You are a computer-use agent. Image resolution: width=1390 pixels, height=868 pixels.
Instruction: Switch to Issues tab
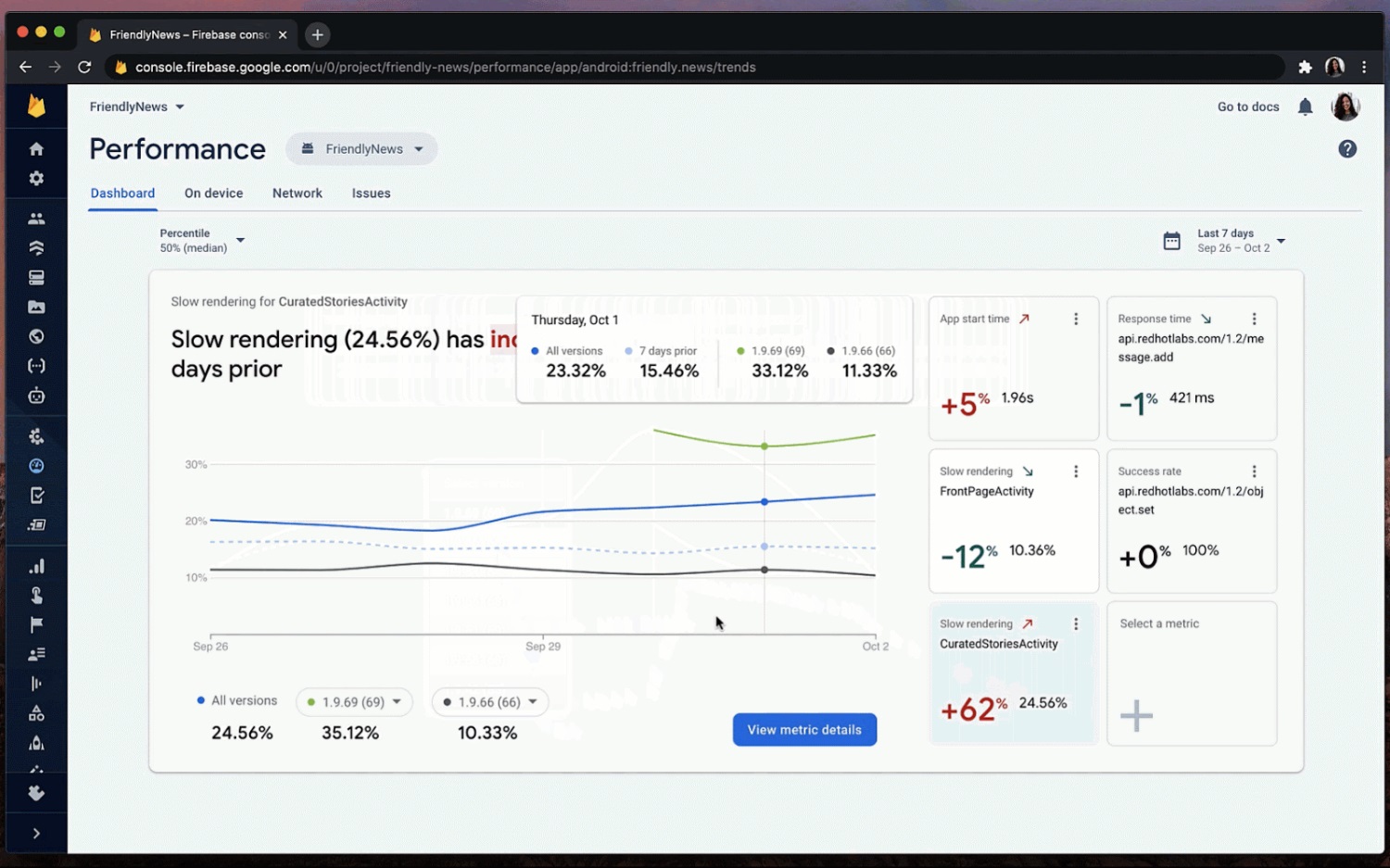(371, 193)
